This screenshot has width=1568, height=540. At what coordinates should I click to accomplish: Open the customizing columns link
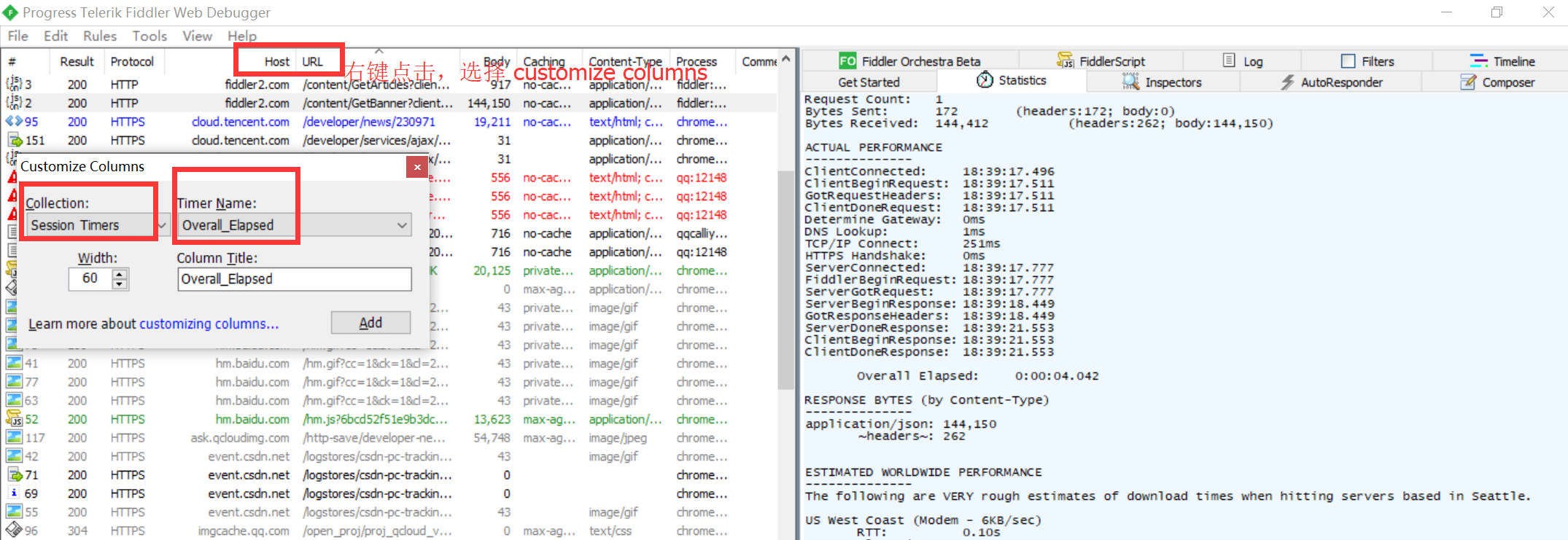209,324
